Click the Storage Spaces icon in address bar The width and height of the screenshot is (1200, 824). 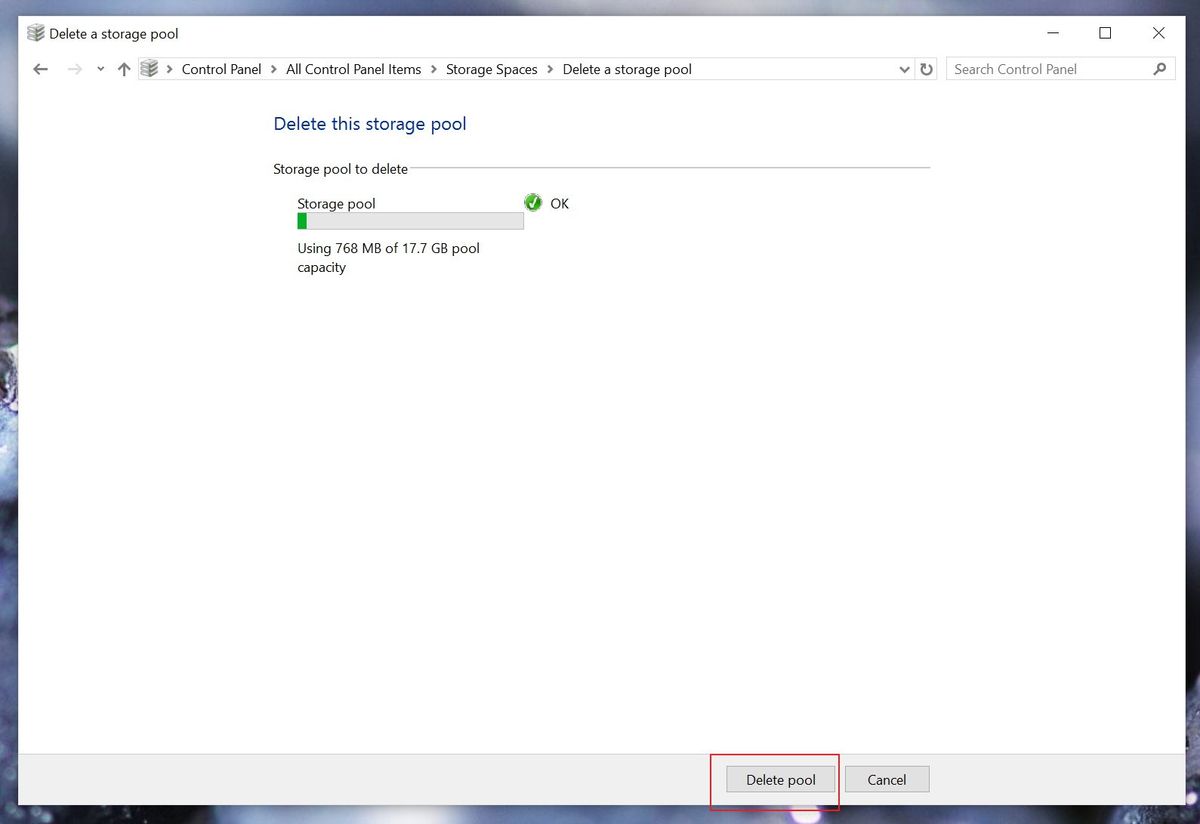pos(150,68)
